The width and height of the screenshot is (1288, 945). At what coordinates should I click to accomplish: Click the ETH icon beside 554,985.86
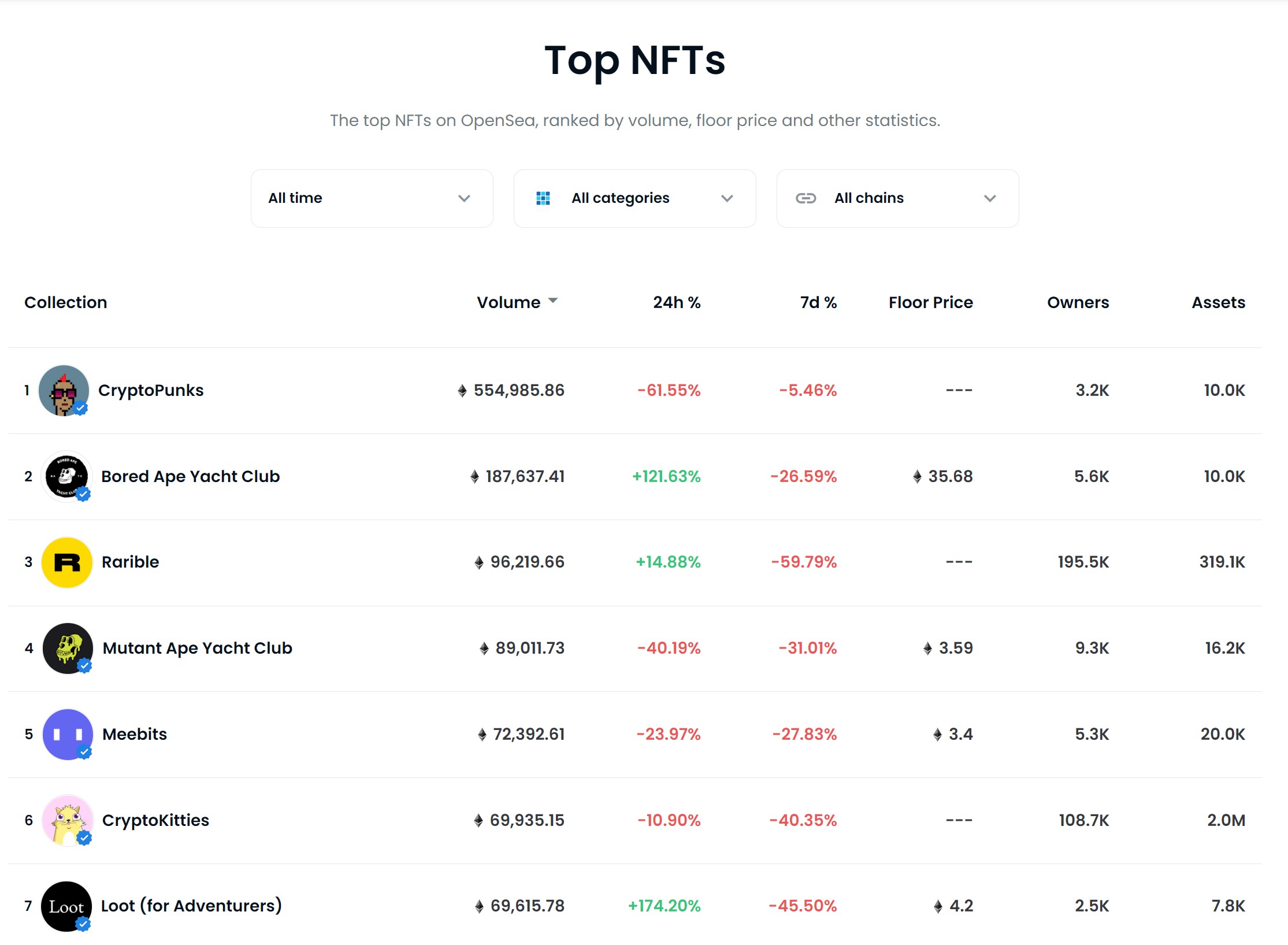[462, 391]
